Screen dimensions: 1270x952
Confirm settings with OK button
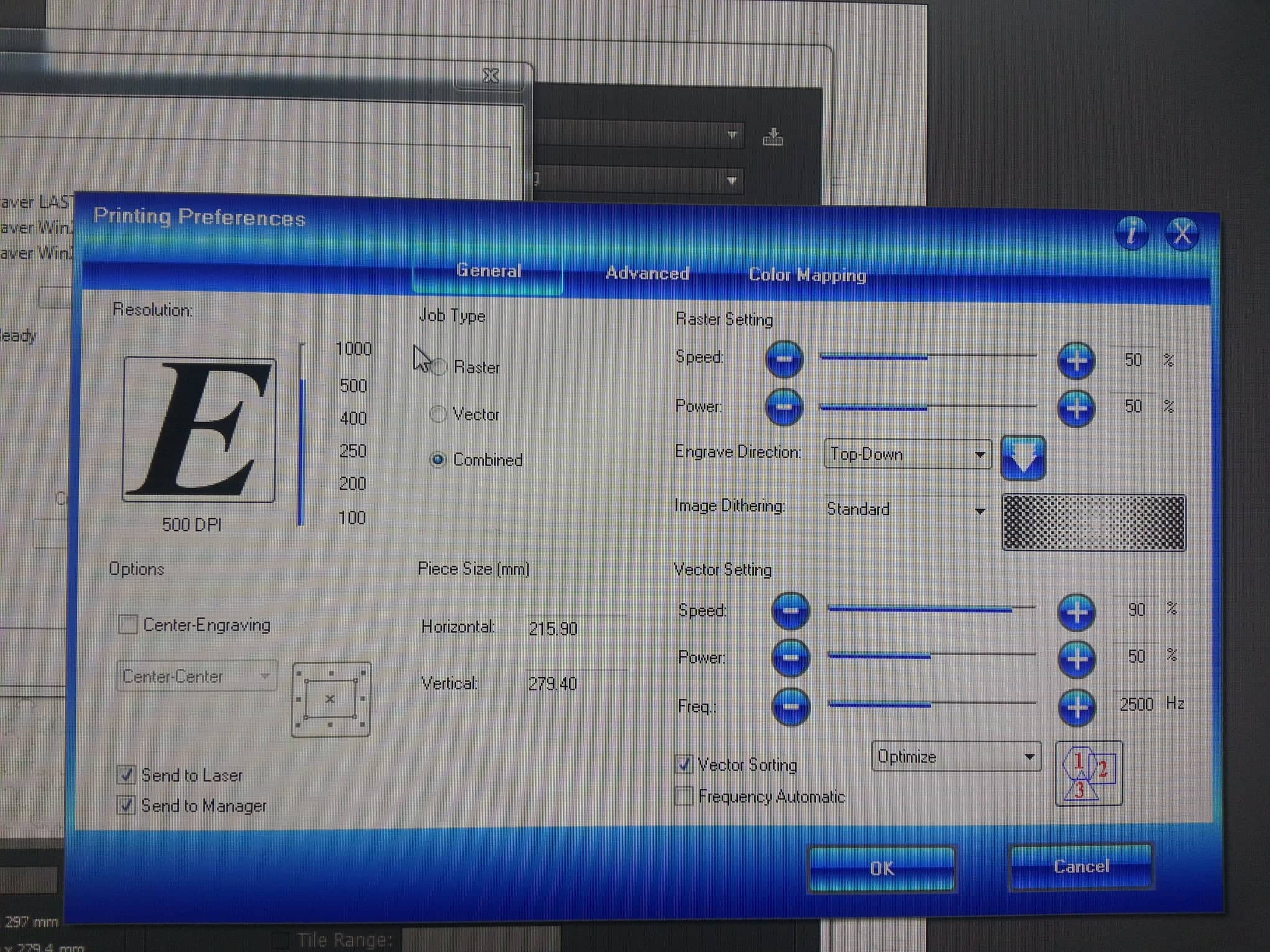click(x=882, y=869)
